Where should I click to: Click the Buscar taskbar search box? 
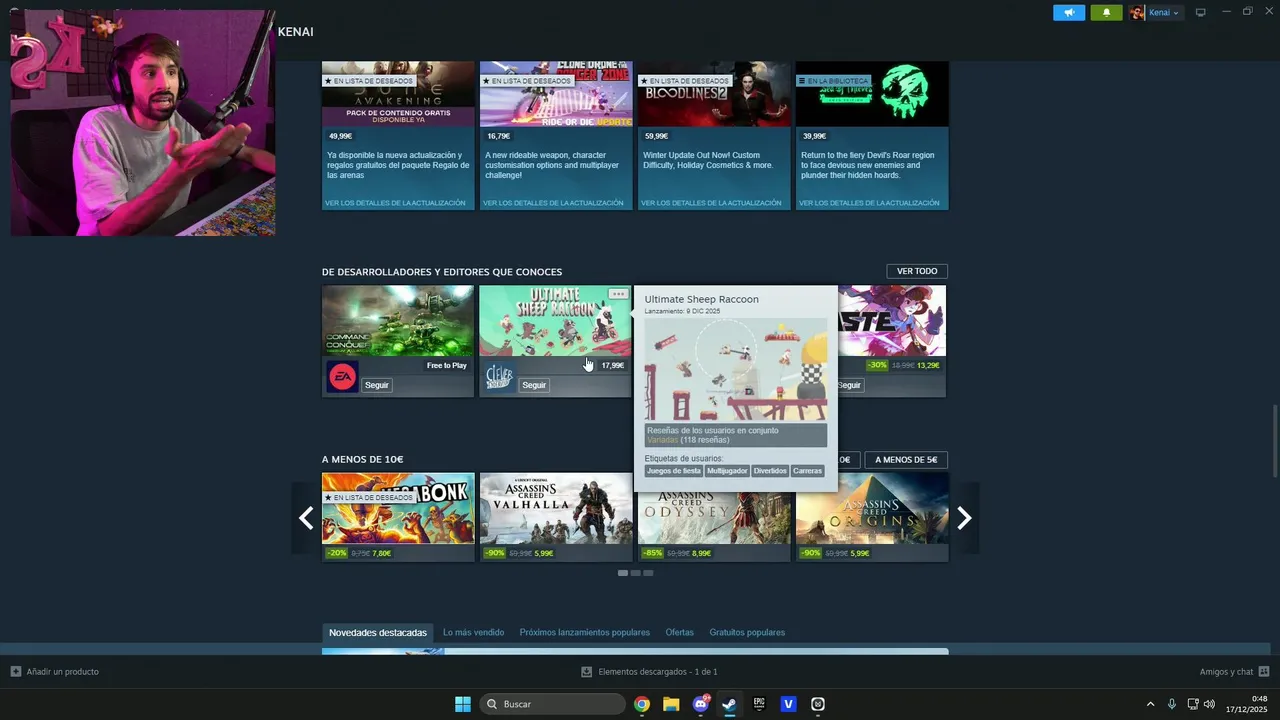[x=553, y=704]
